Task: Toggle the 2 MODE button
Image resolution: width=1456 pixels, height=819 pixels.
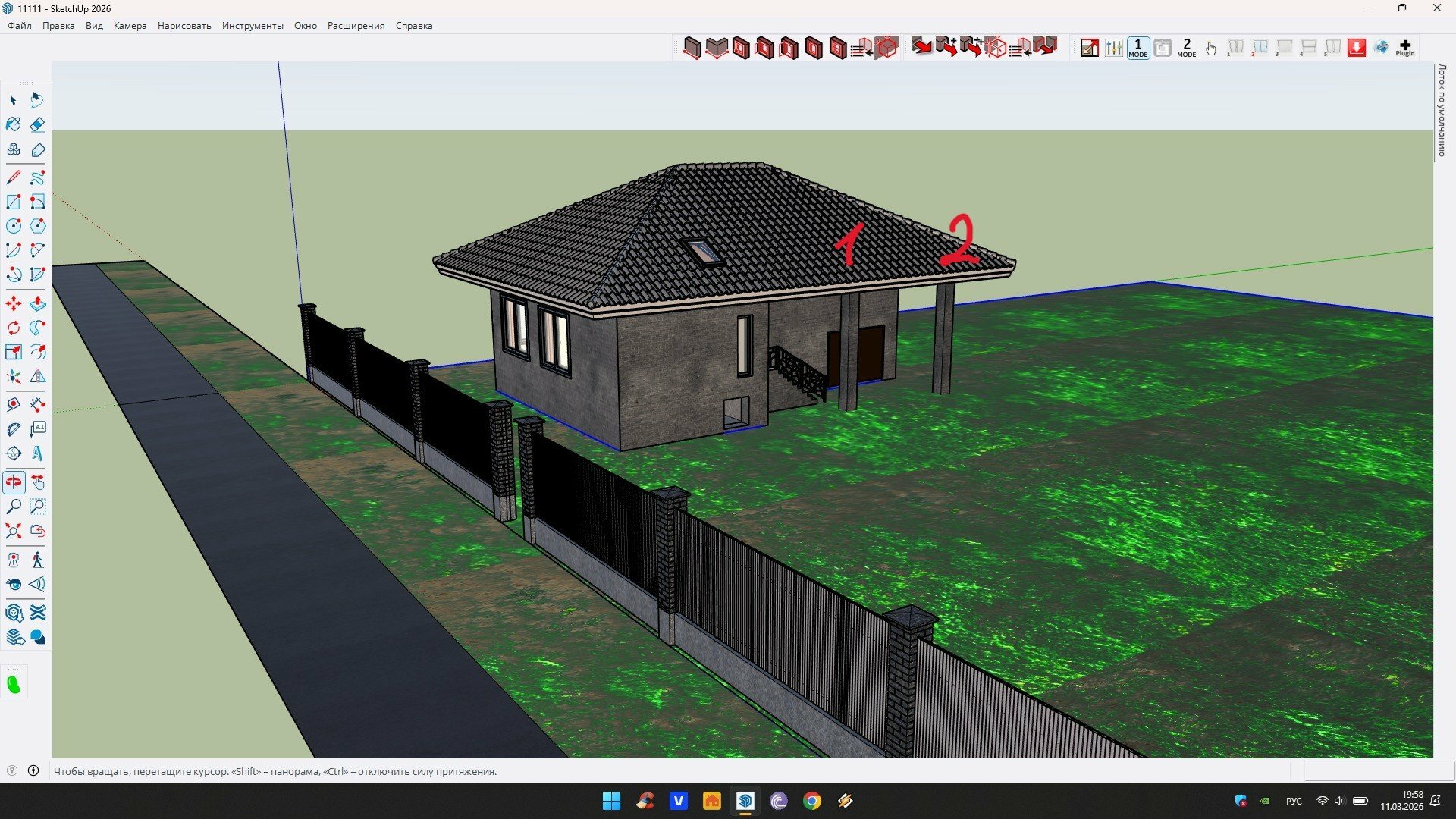Action: point(1187,48)
